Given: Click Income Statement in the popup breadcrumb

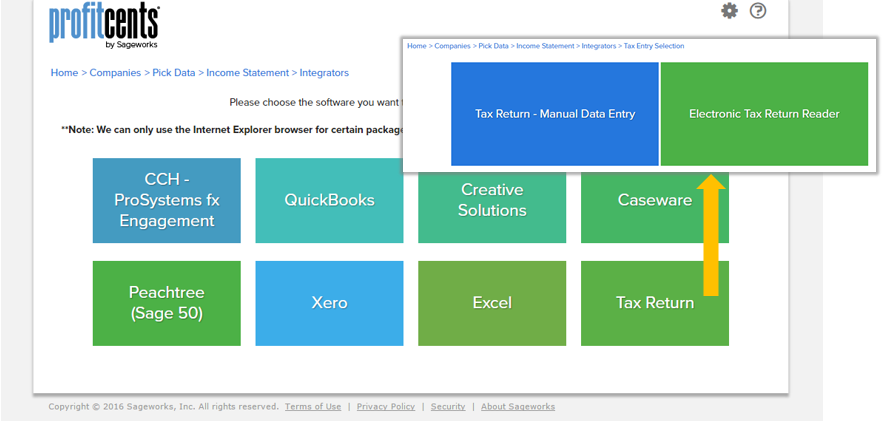Looking at the screenshot, I should click(x=545, y=46).
